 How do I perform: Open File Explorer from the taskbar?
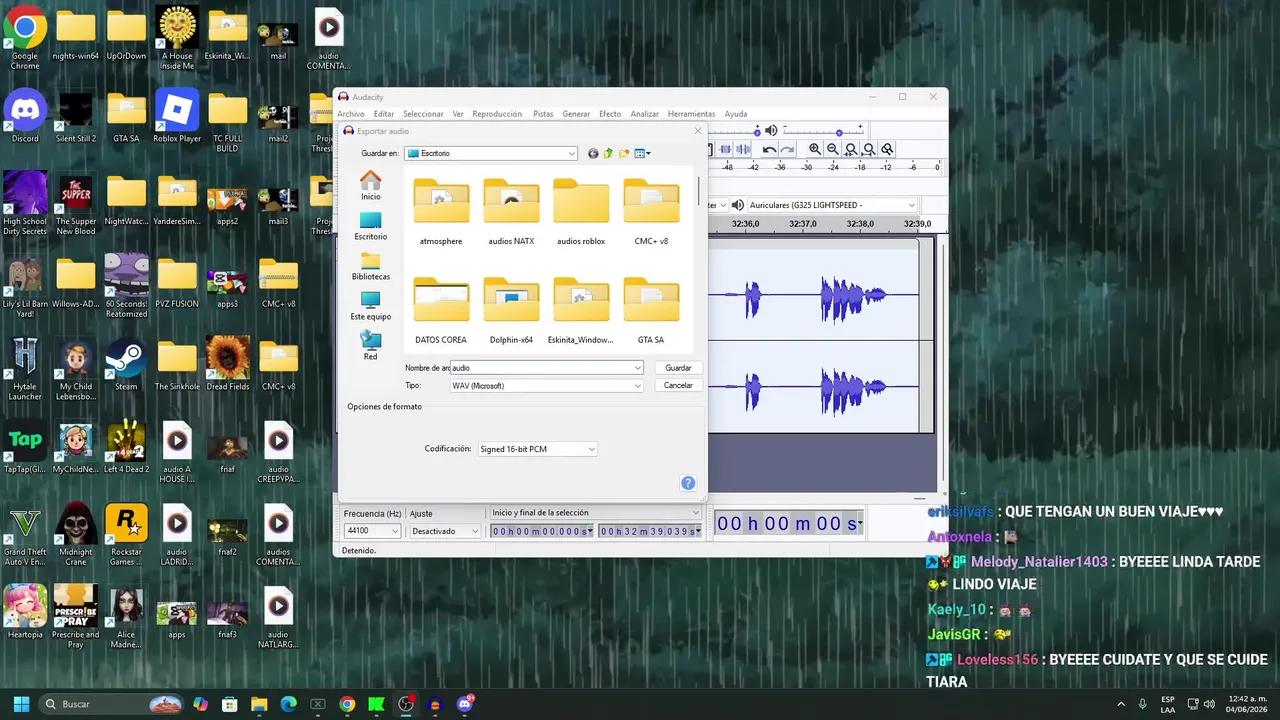tap(259, 704)
